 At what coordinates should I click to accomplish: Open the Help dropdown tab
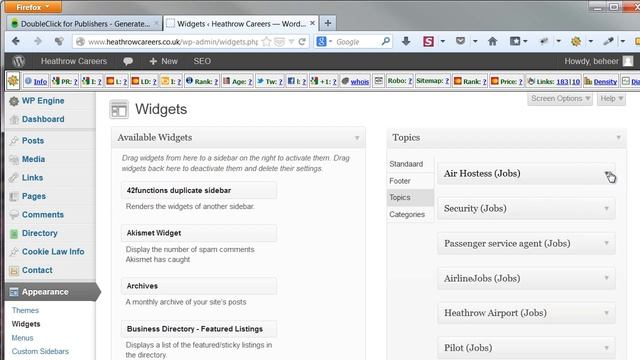[x=611, y=99]
